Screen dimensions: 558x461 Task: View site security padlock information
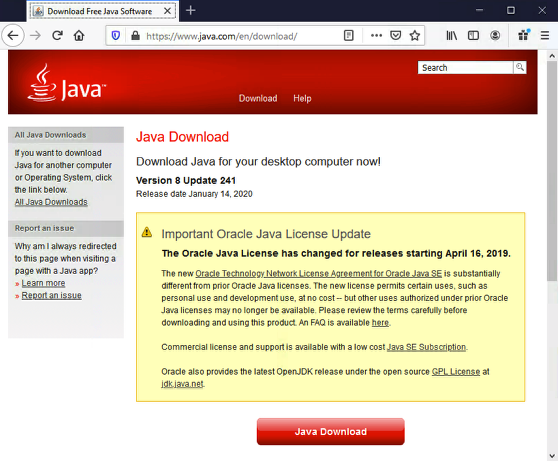pyautogui.click(x=135, y=36)
